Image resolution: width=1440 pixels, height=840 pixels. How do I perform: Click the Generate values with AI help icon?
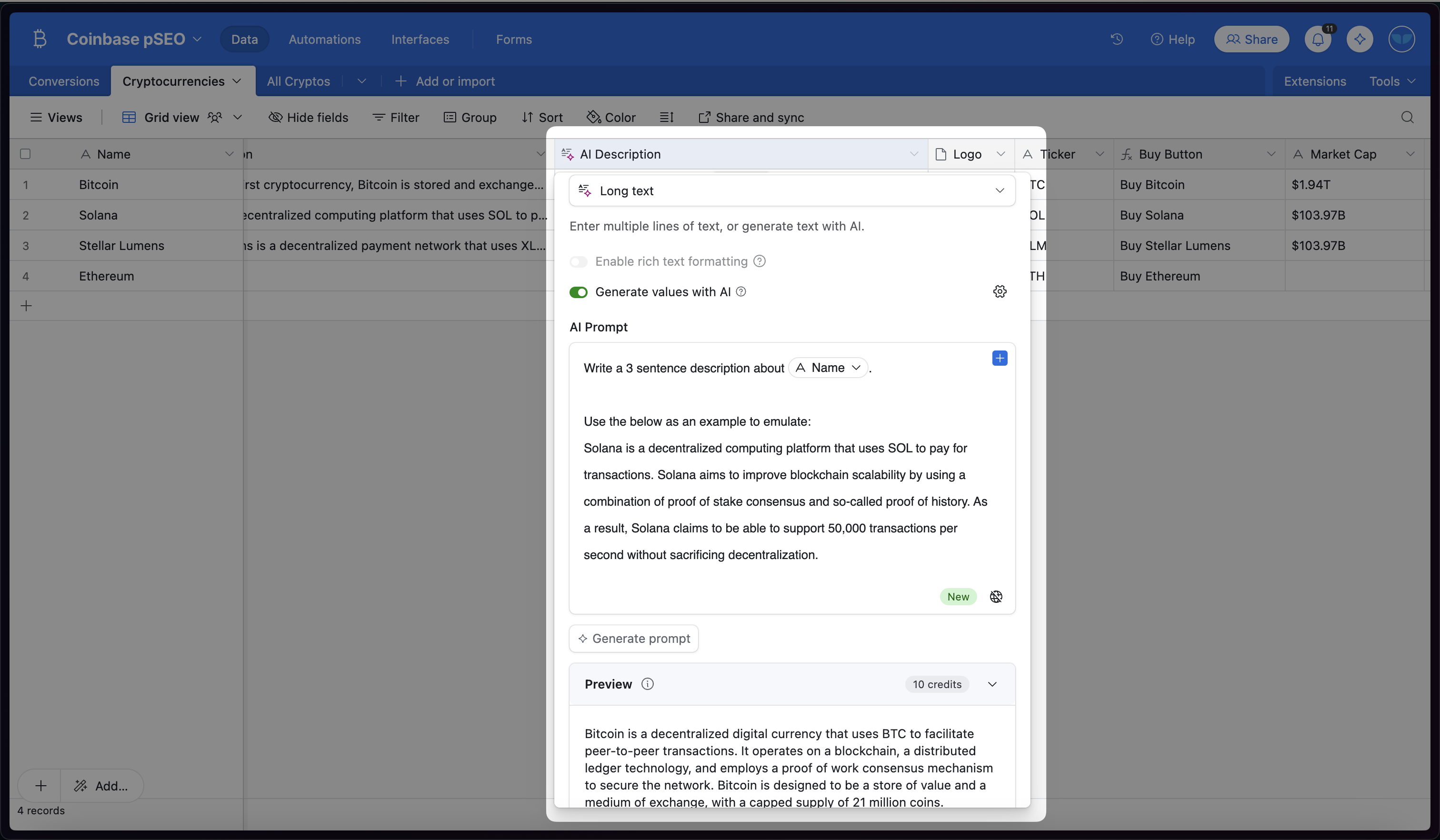click(741, 291)
